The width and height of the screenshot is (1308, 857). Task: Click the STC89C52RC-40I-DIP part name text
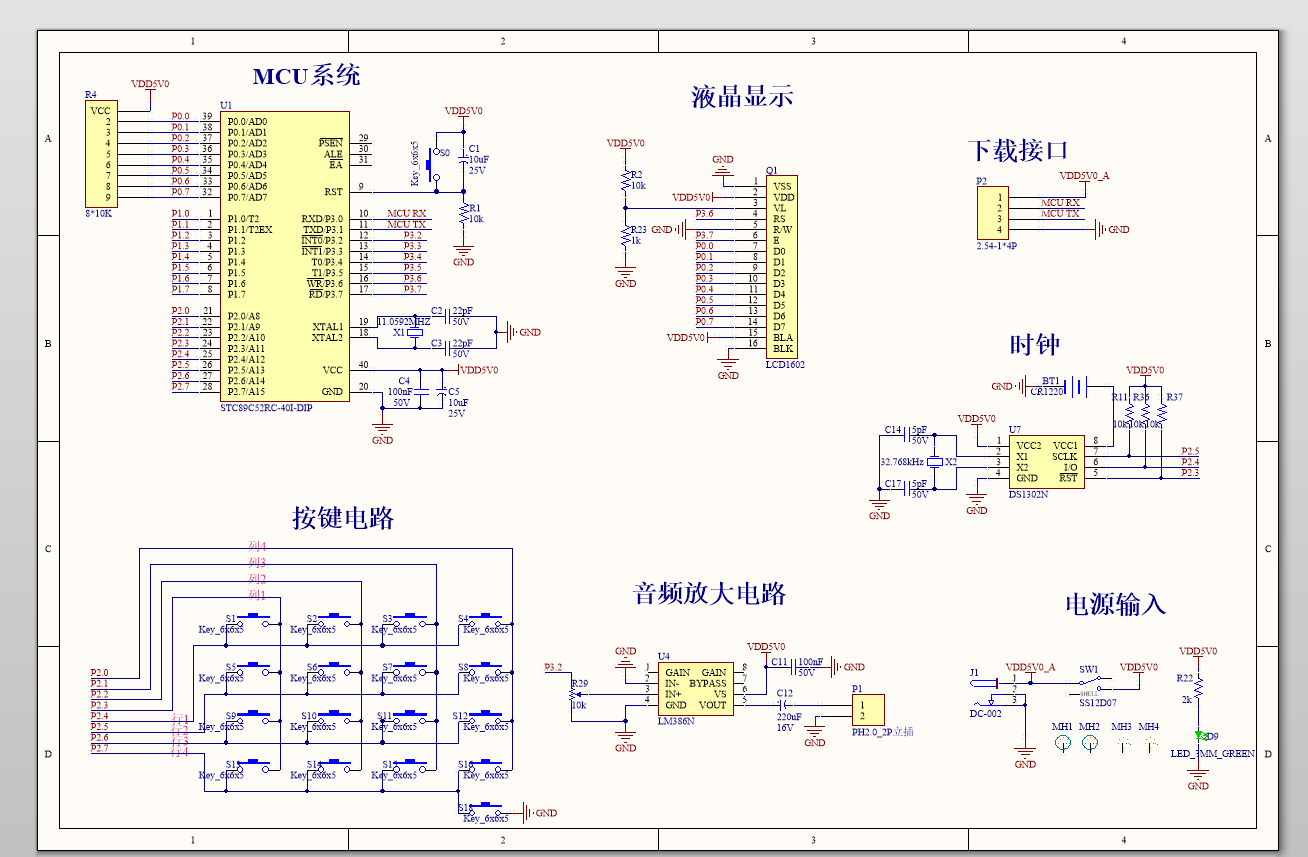[x=266, y=408]
